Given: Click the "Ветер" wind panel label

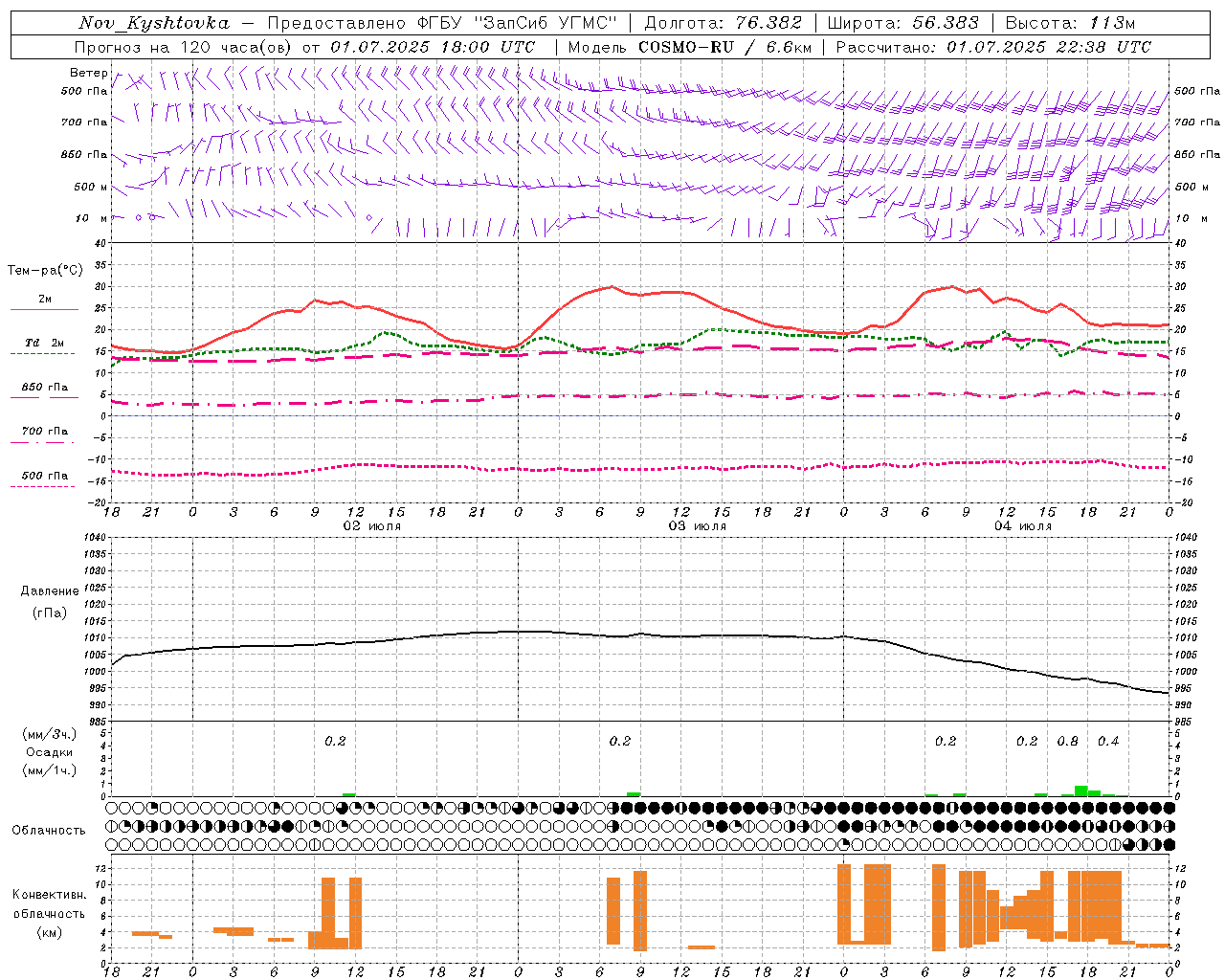Looking at the screenshot, I should click(x=88, y=73).
